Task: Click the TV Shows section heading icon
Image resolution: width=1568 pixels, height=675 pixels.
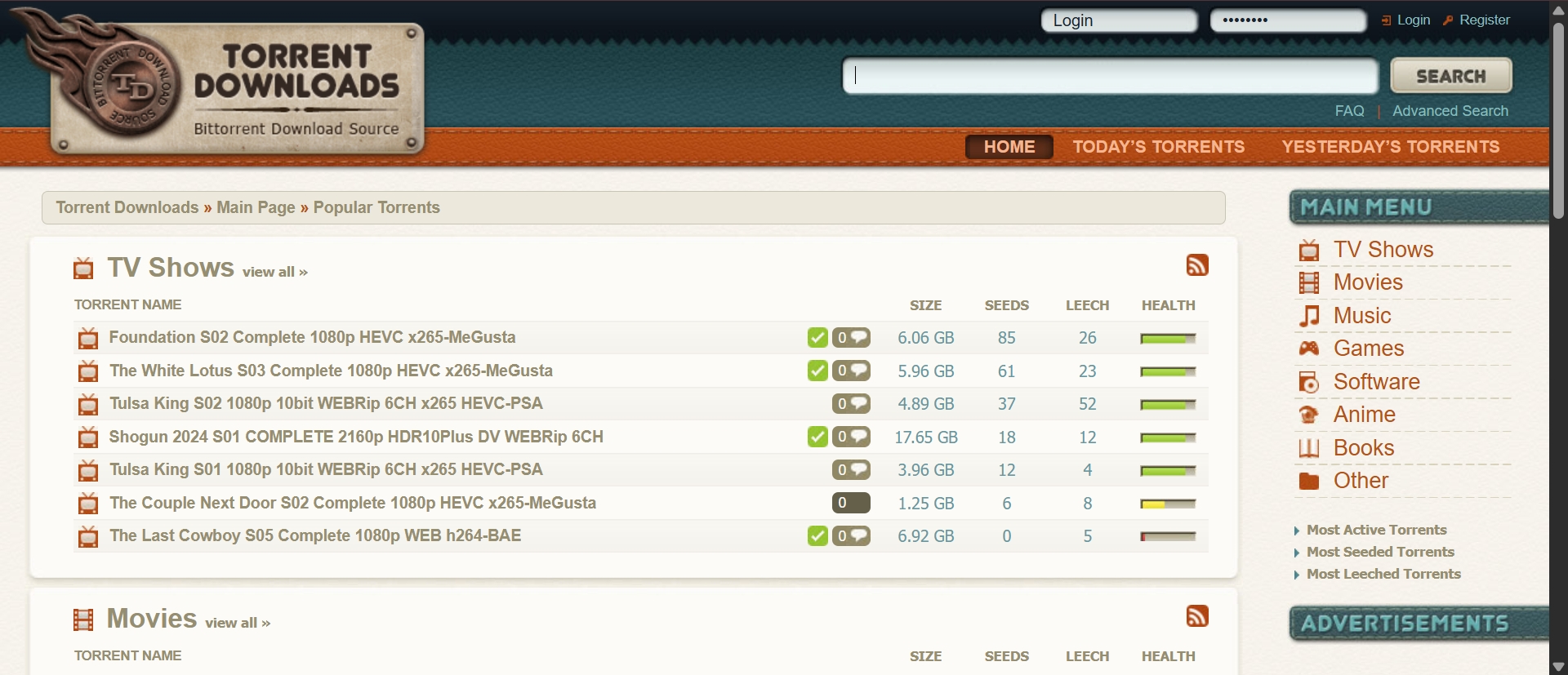Action: pos(83,269)
